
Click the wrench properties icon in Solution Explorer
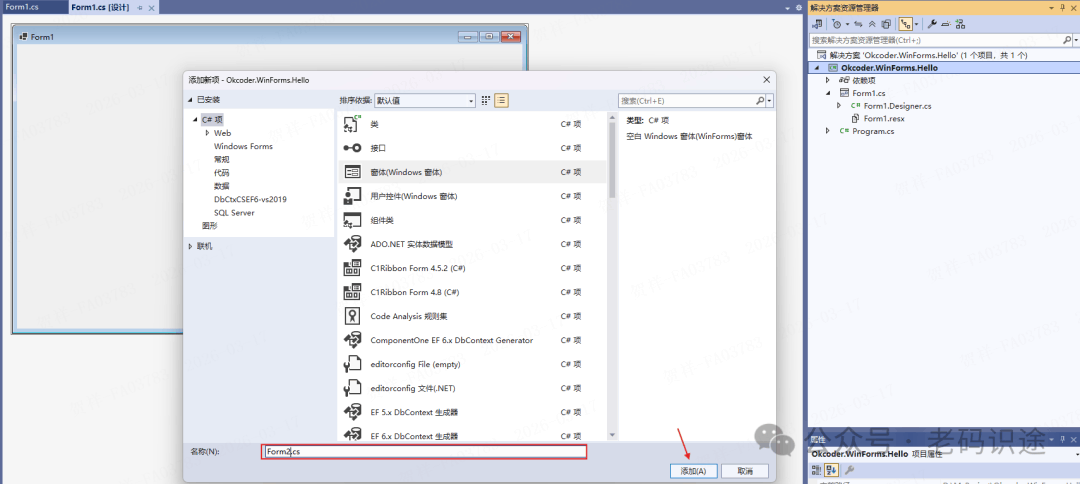tap(932, 24)
